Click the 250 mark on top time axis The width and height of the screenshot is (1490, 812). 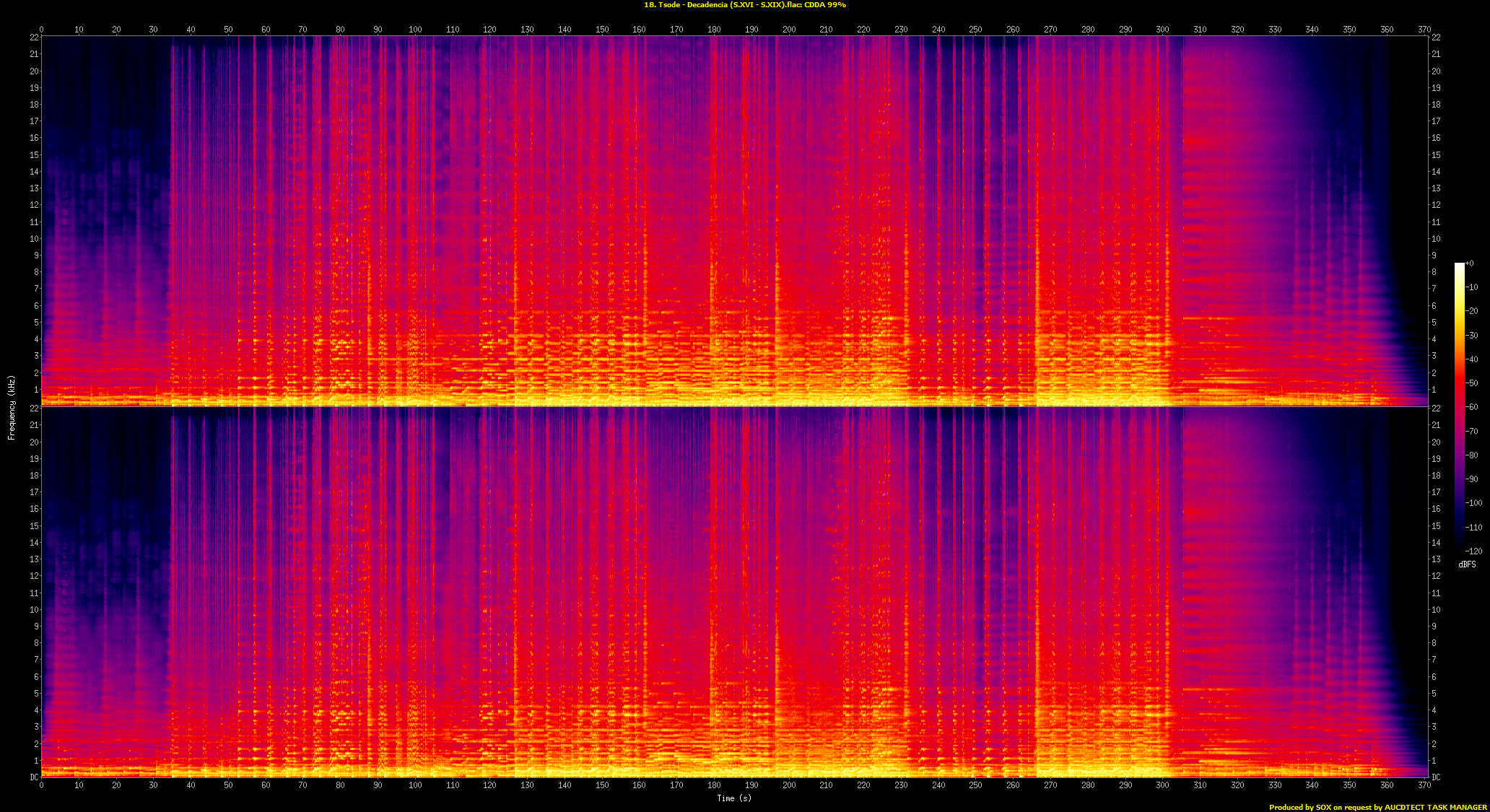coord(975,30)
